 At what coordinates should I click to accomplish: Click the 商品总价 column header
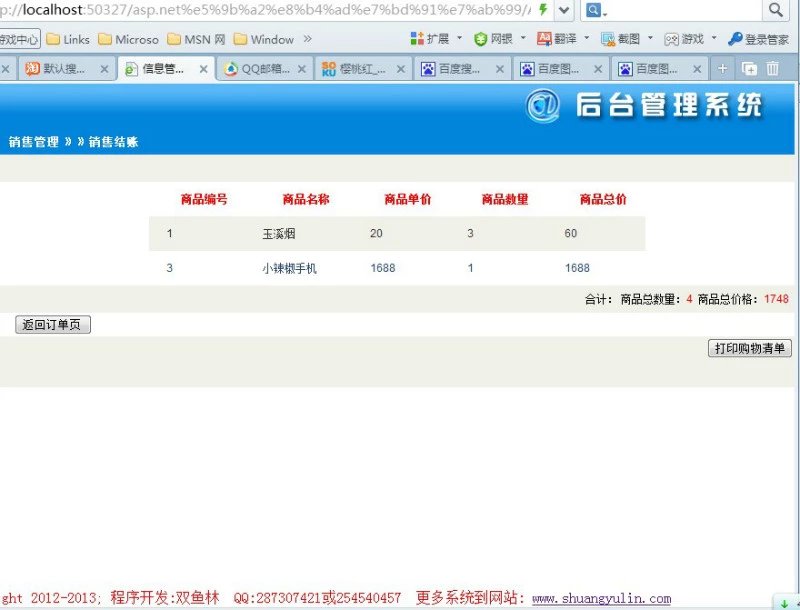pos(603,199)
